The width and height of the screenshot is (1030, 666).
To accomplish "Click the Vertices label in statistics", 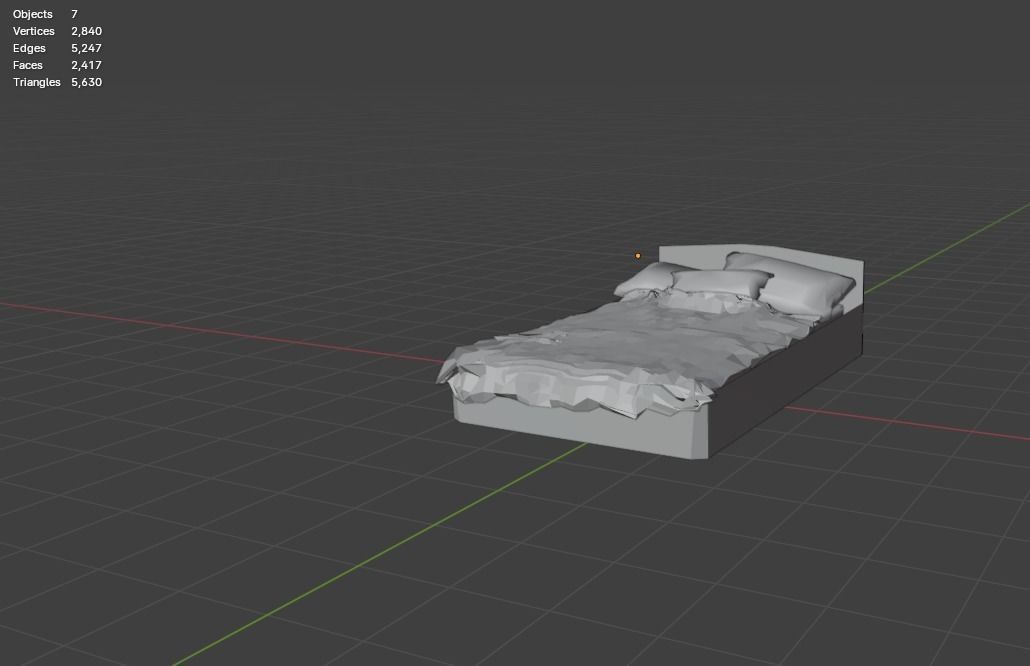I will point(34,31).
